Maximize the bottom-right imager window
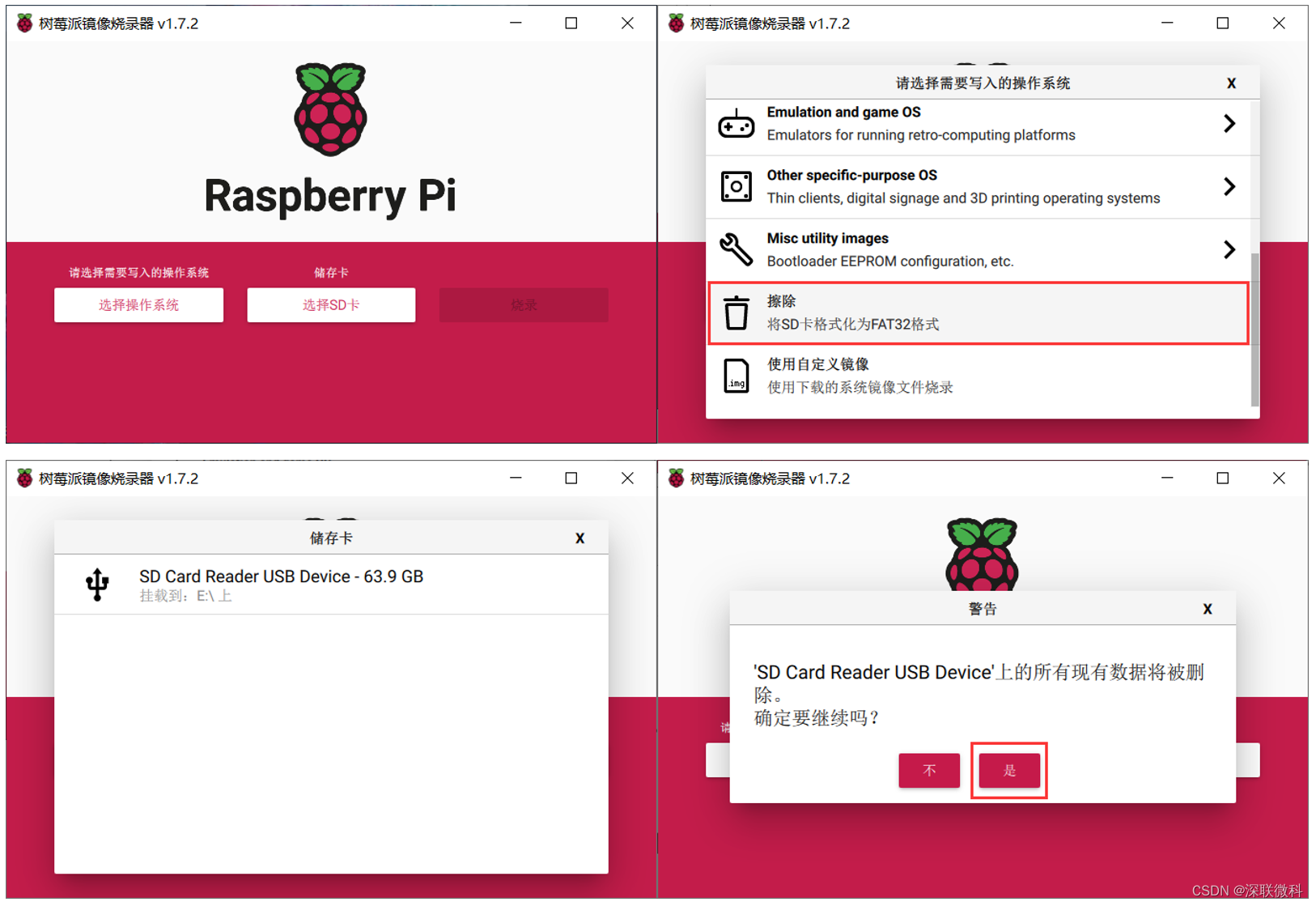 tap(1223, 479)
